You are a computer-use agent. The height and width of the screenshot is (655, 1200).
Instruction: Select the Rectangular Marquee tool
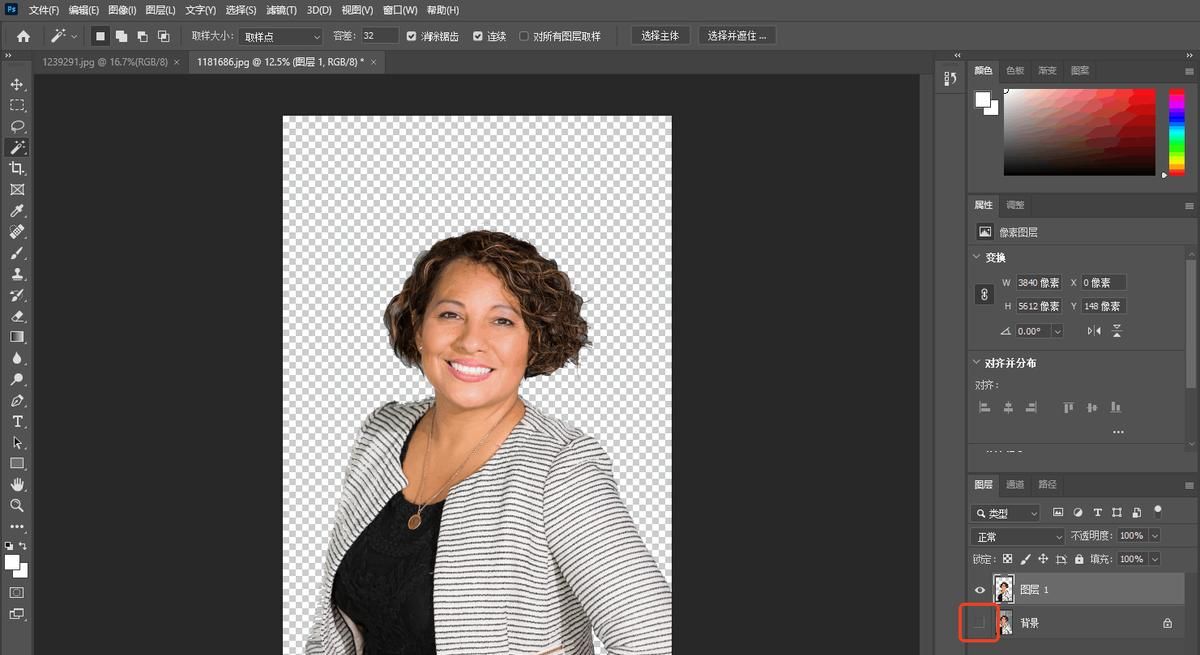click(17, 105)
